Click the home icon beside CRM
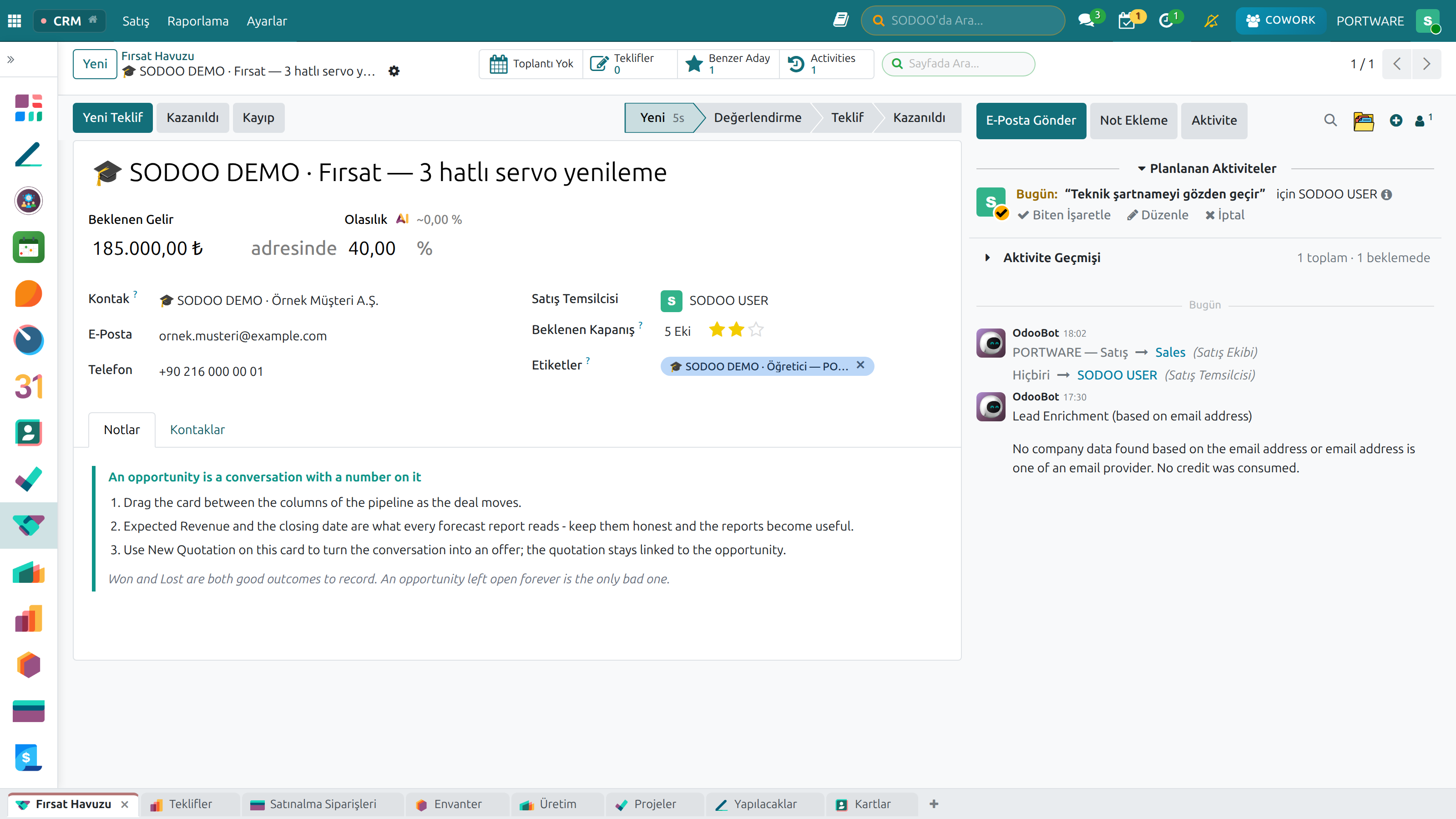Image resolution: width=1456 pixels, height=819 pixels. click(x=93, y=20)
